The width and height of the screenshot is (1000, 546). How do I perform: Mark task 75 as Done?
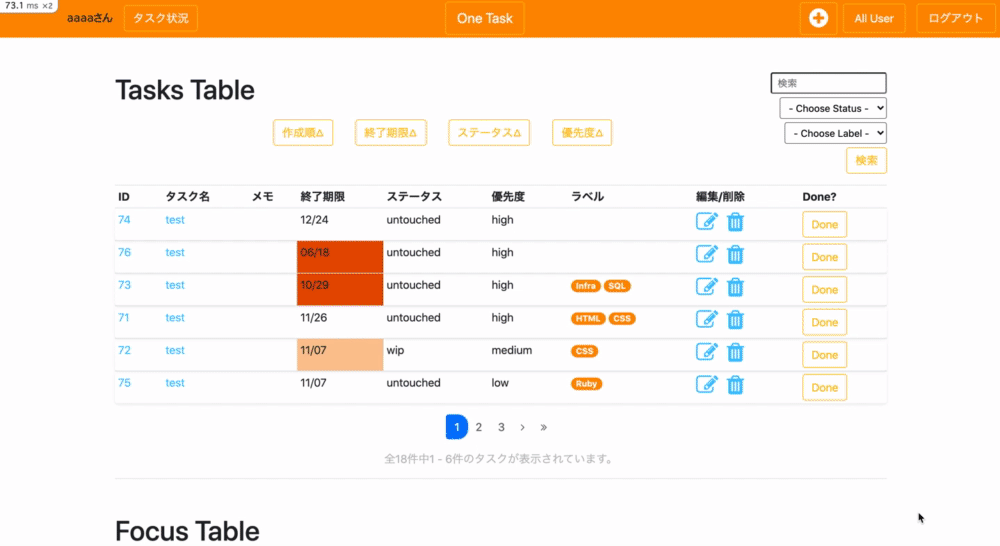825,387
